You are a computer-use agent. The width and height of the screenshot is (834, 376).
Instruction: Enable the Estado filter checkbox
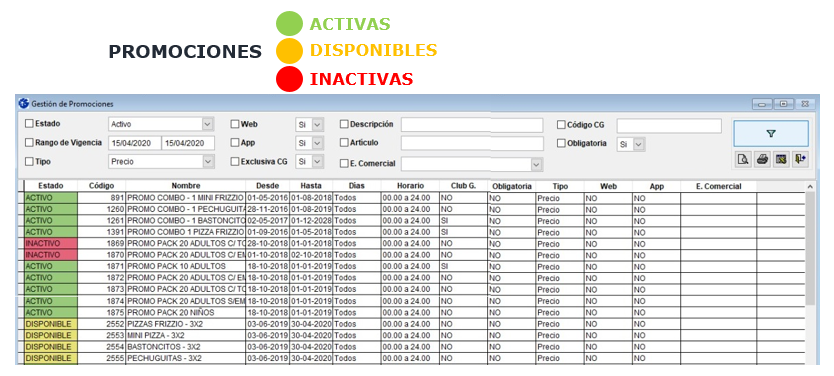pyautogui.click(x=29, y=123)
